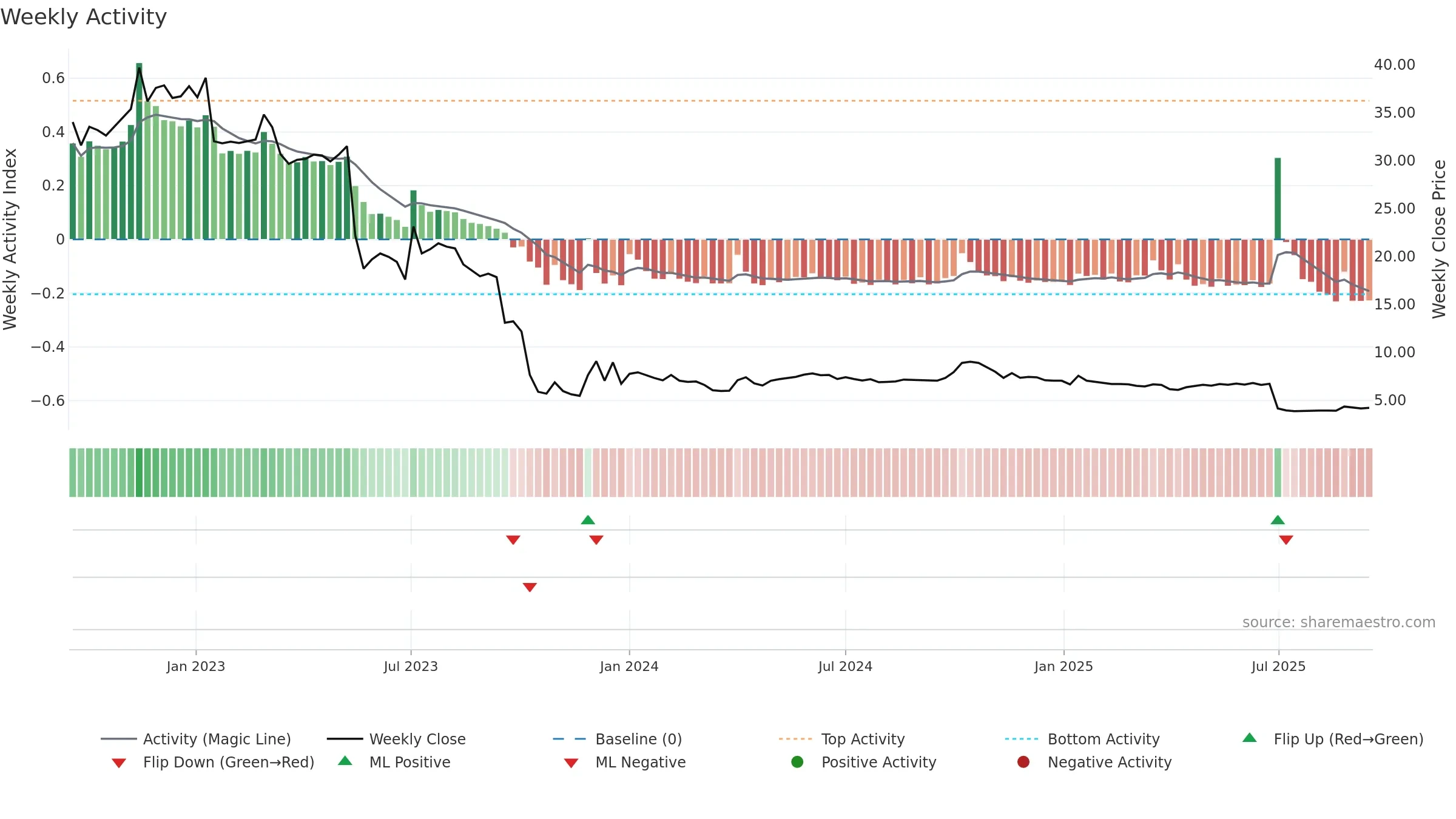Click the 'Jan 2023' x-axis label
Viewport: 1456px width, 819px height.
[x=196, y=666]
